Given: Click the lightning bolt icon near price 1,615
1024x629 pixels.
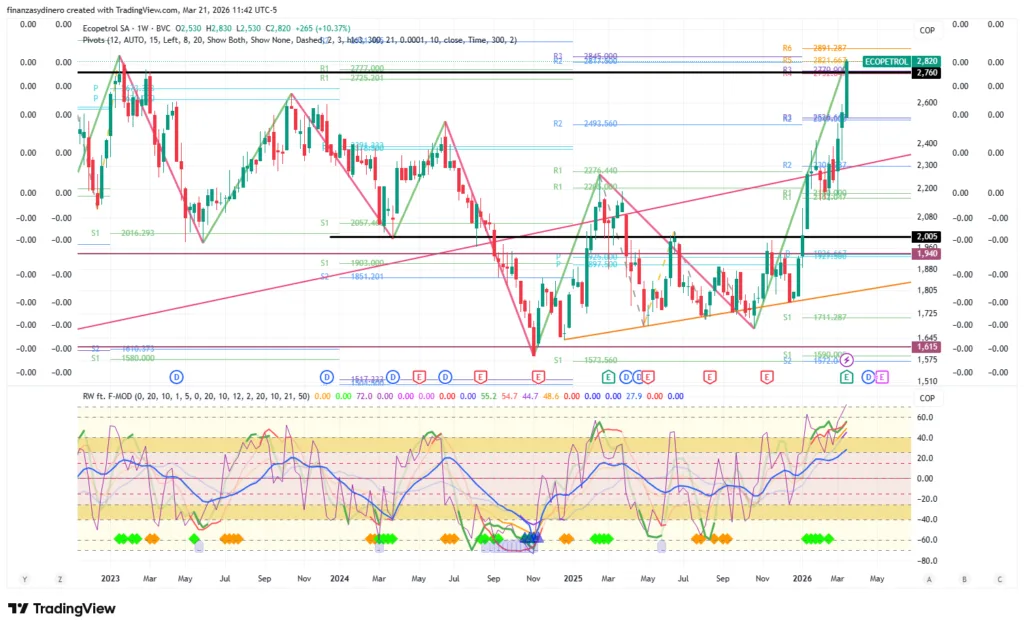Looking at the screenshot, I should coord(846,359).
